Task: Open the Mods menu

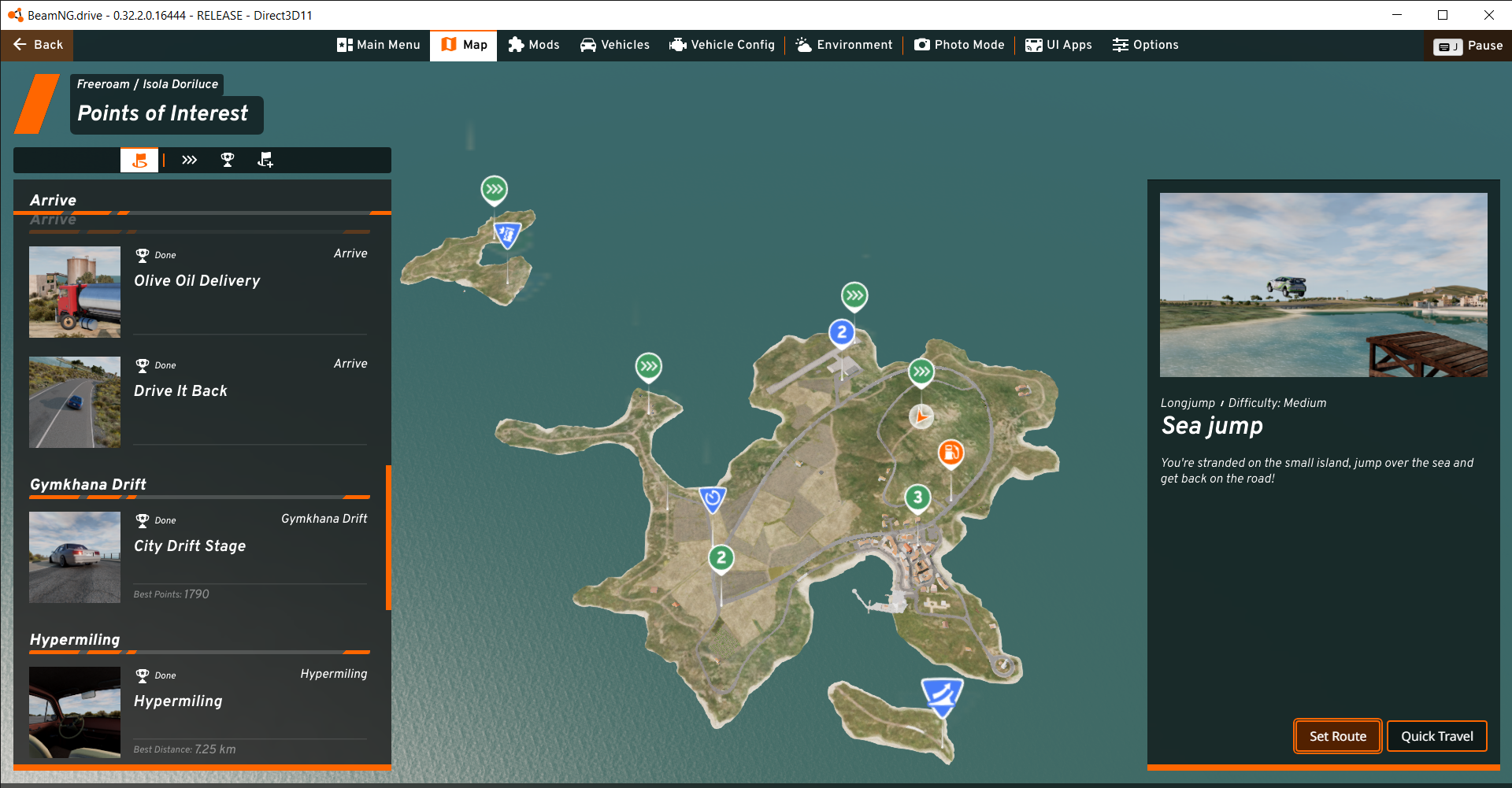Action: [x=534, y=45]
